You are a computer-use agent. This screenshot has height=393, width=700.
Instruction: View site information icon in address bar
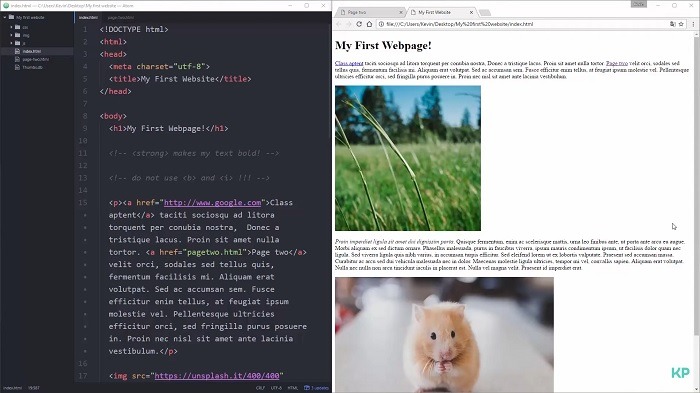click(381, 24)
